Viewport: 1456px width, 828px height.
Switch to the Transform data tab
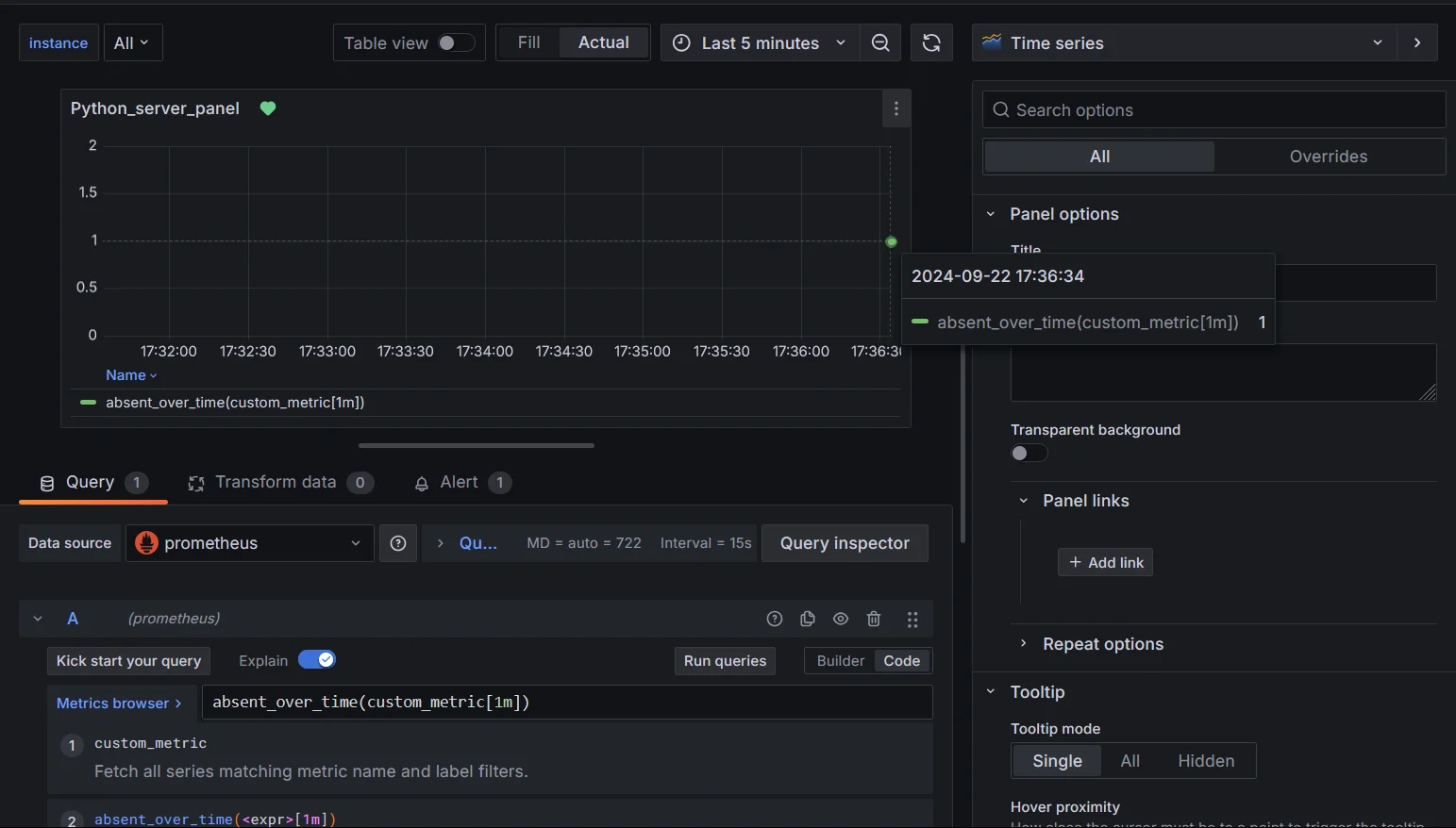click(x=276, y=482)
